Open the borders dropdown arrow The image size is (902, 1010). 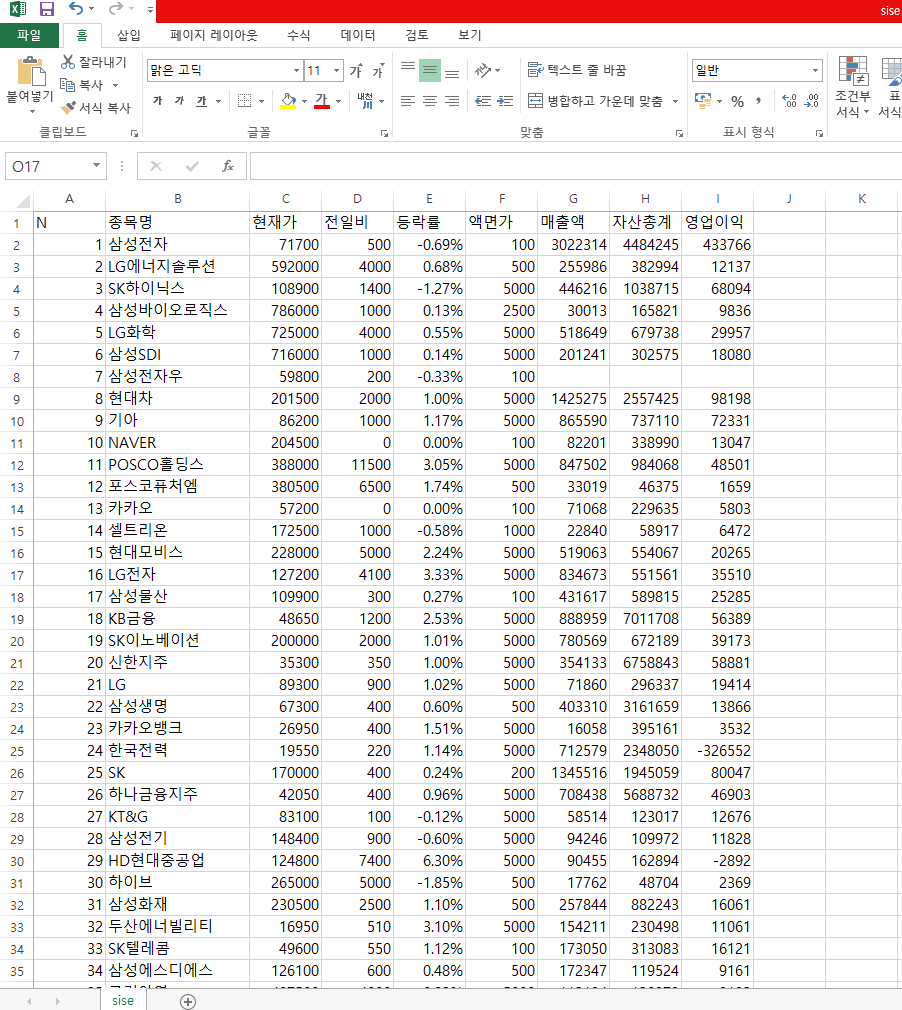tap(261, 101)
